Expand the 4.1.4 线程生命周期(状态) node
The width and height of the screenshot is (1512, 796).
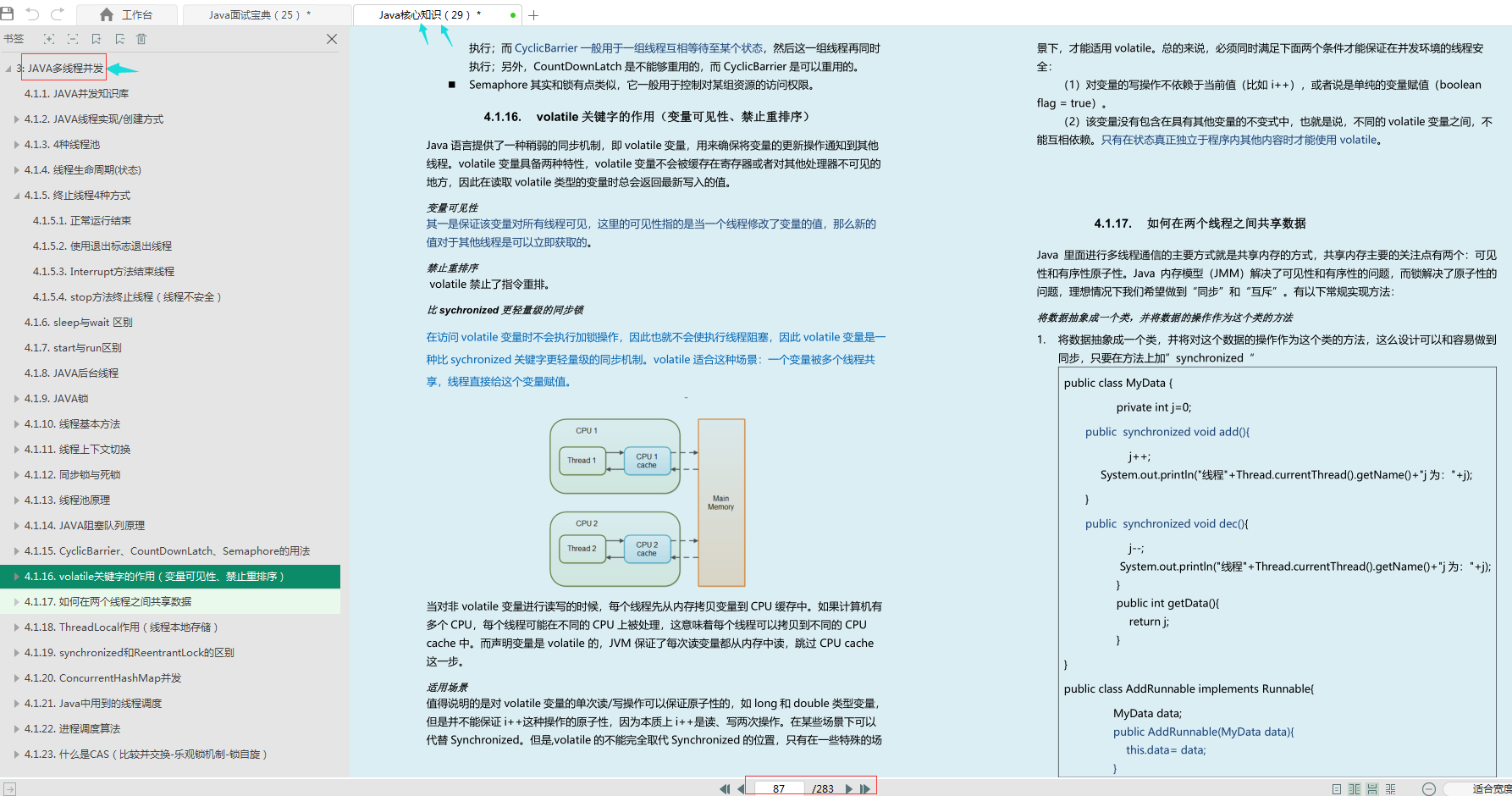(17, 170)
